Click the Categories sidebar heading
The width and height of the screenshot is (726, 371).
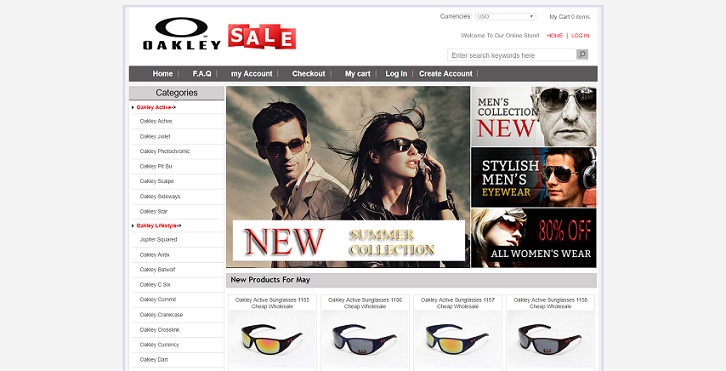(176, 93)
